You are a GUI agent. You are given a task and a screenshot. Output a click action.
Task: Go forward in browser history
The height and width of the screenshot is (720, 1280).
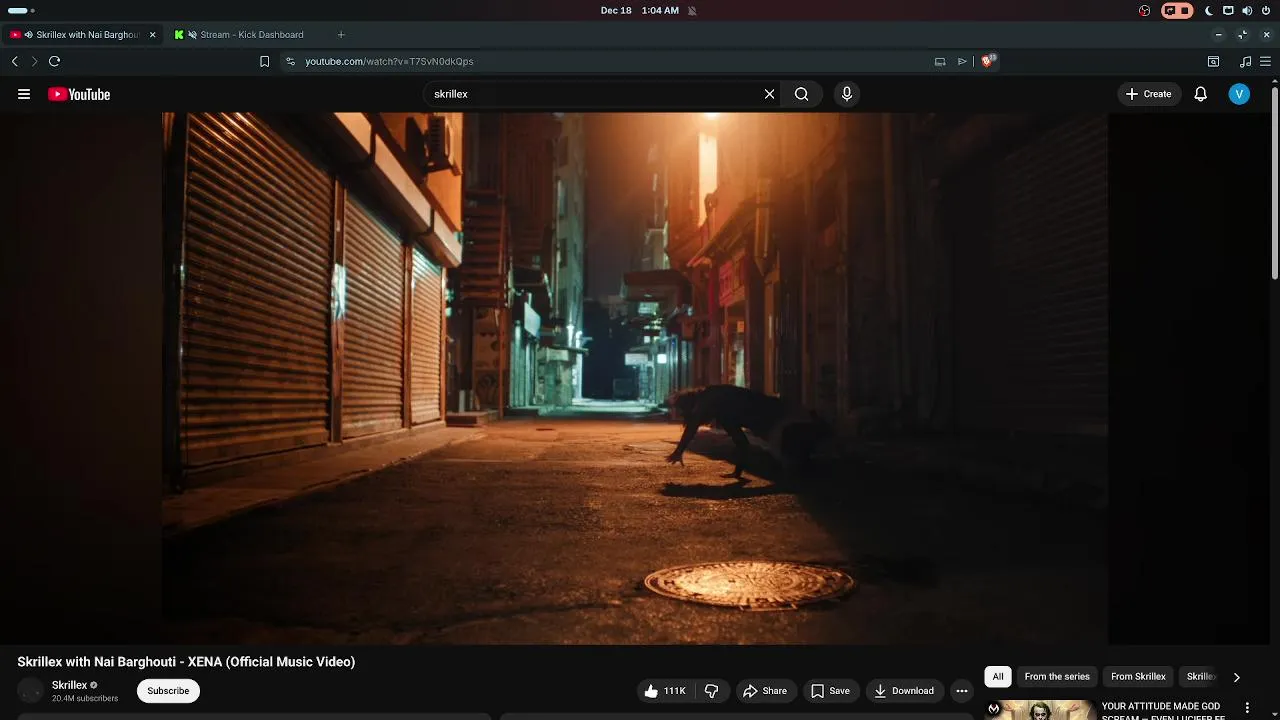[34, 61]
